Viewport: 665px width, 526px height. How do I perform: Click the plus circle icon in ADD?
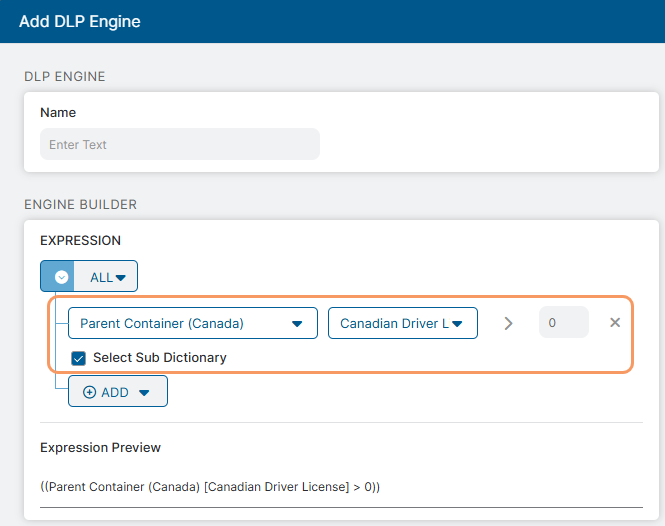coord(89,392)
